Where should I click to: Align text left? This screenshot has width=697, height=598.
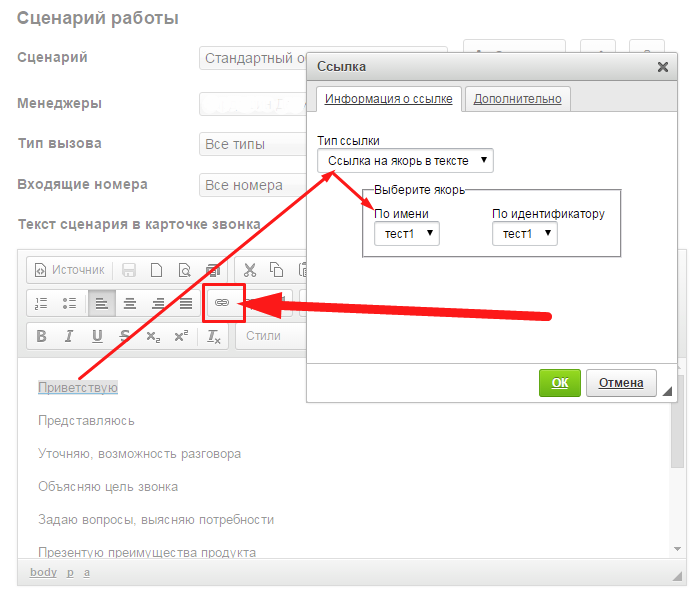coord(102,303)
